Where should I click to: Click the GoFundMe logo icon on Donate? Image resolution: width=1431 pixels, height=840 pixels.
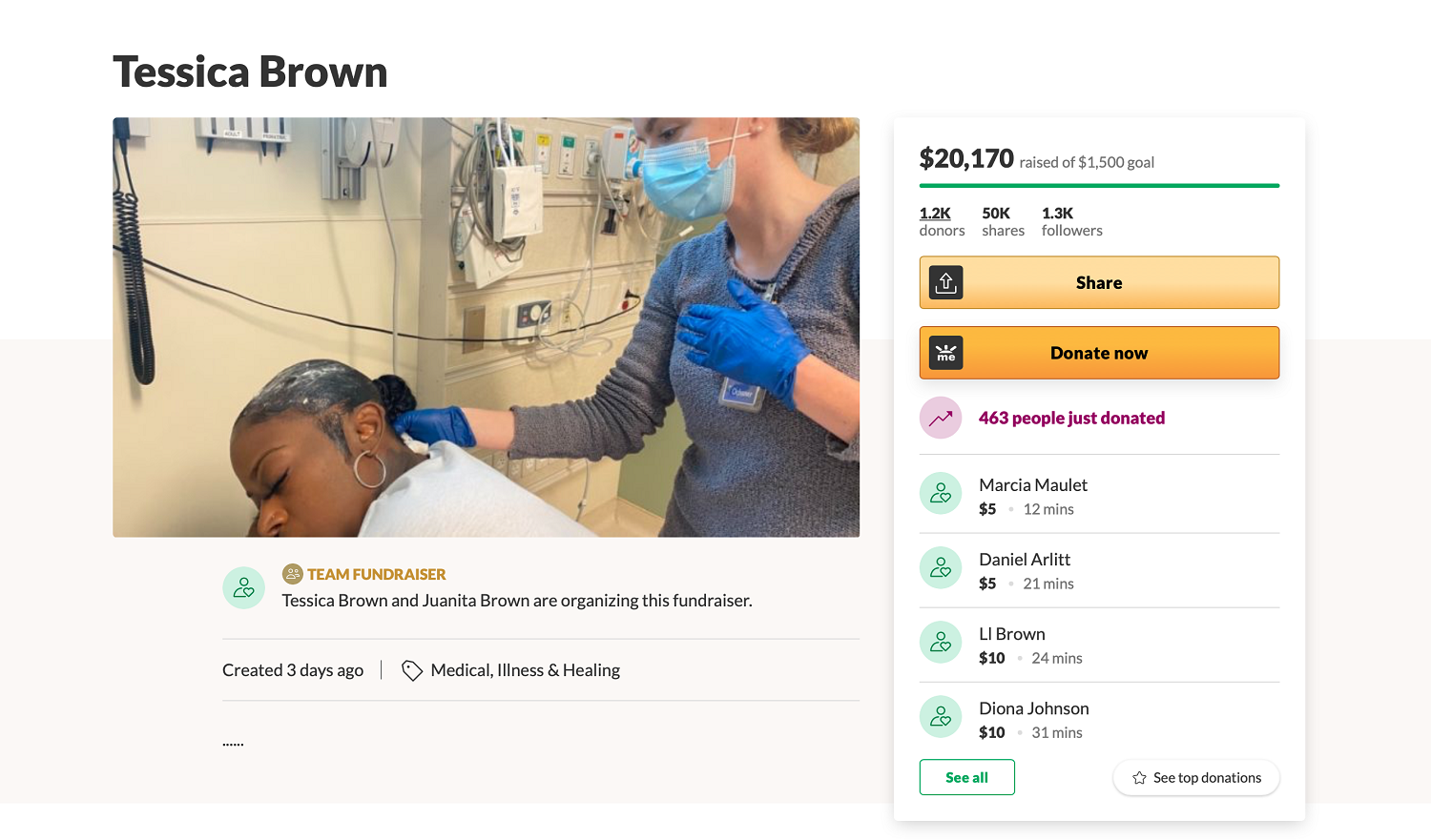coord(945,354)
